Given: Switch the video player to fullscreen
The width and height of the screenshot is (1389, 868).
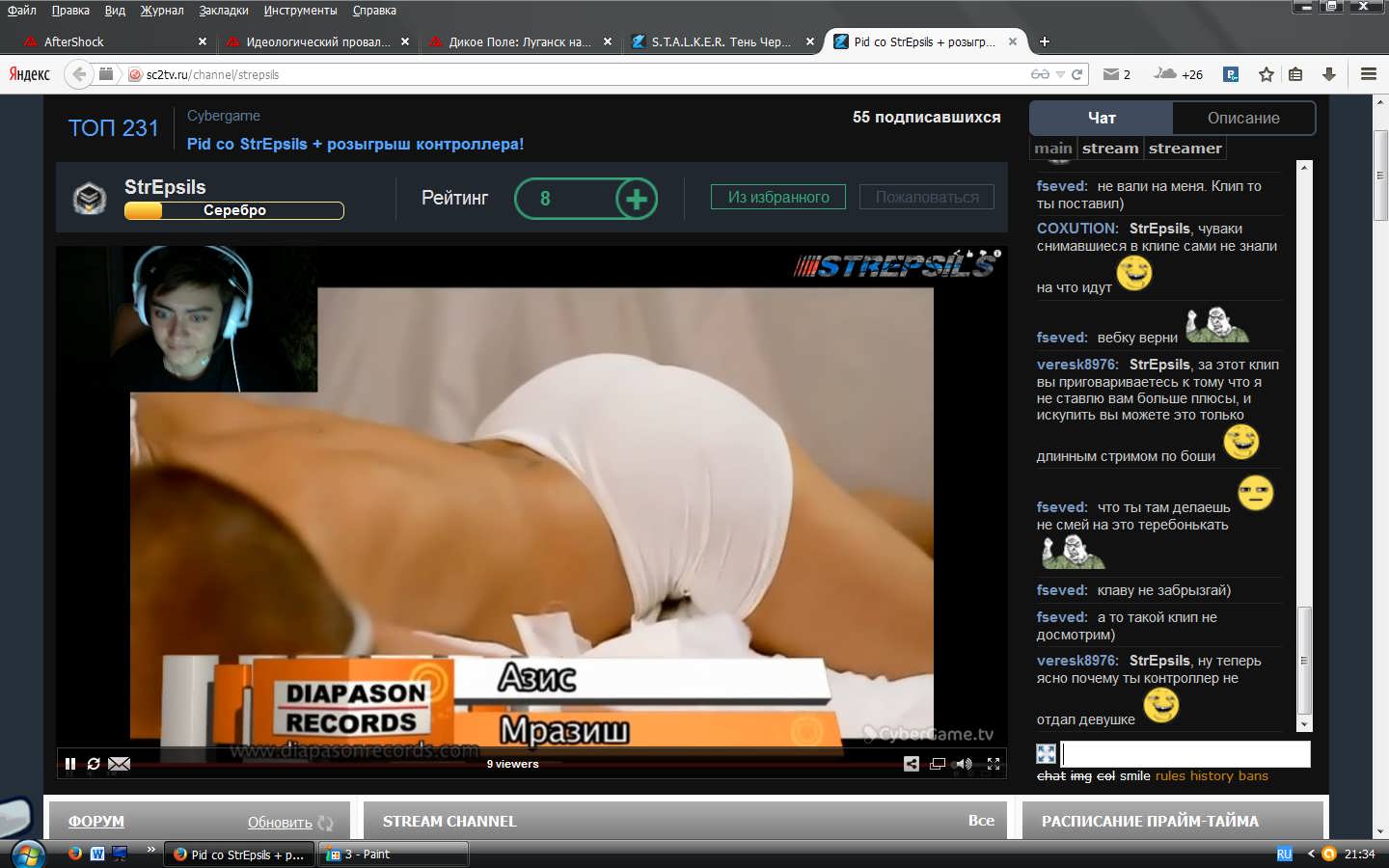Looking at the screenshot, I should click(994, 764).
